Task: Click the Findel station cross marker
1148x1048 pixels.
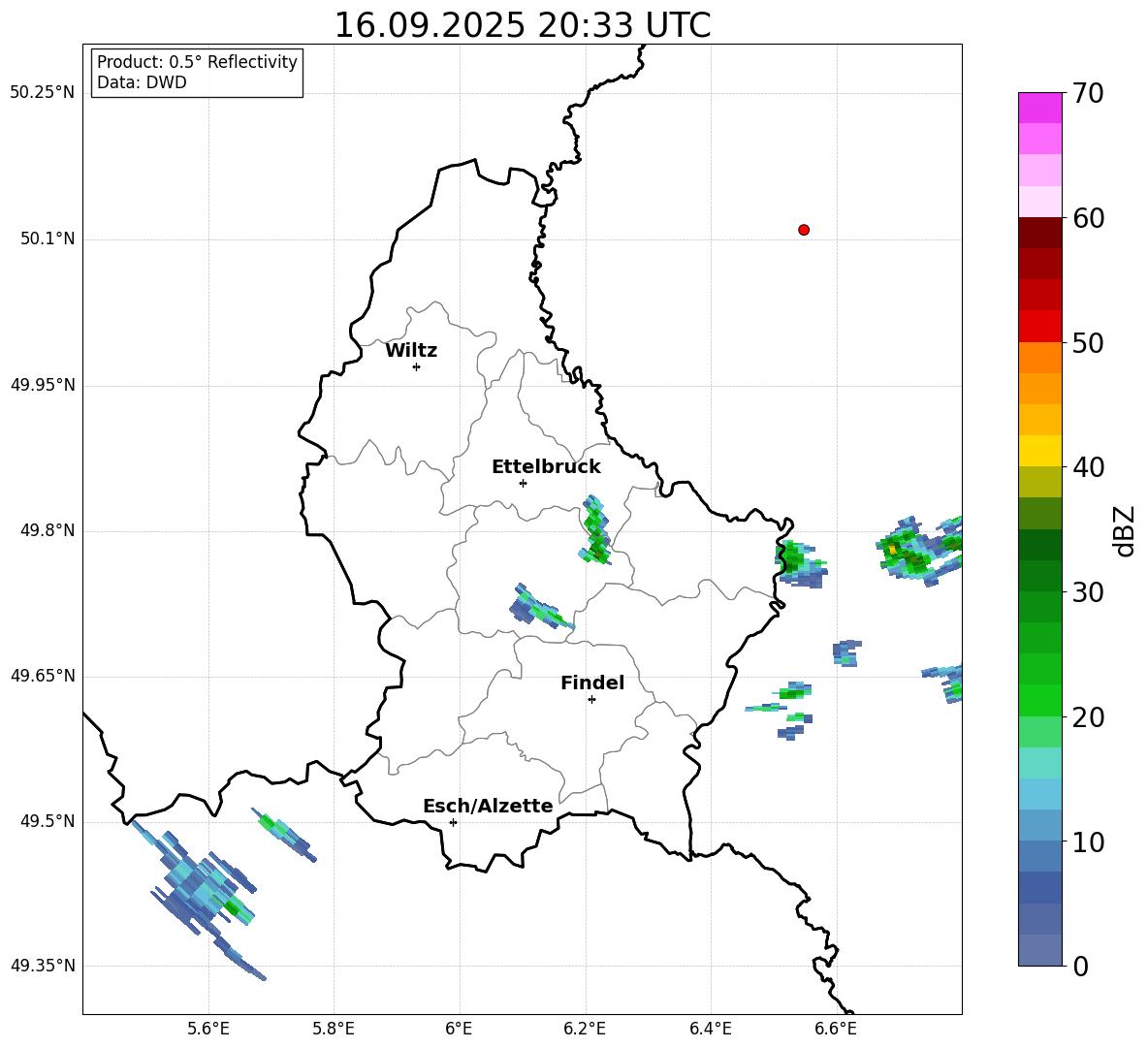Action: [x=591, y=700]
